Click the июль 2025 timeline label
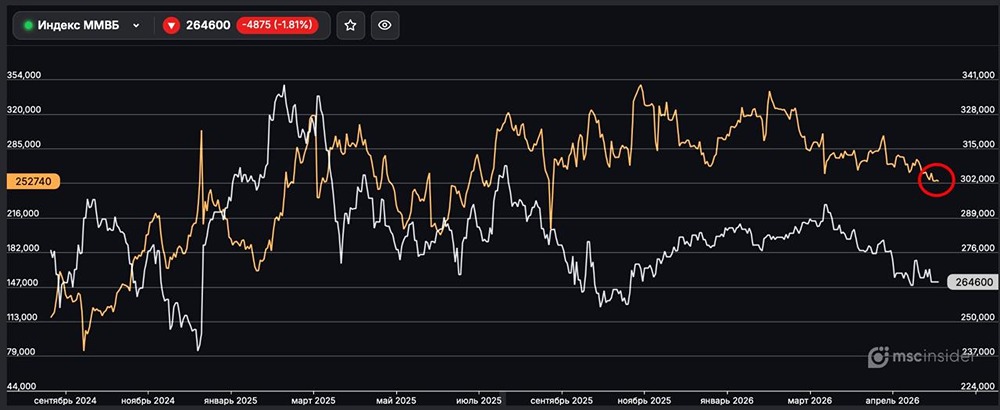The height and width of the screenshot is (410, 1000). pyautogui.click(x=478, y=401)
